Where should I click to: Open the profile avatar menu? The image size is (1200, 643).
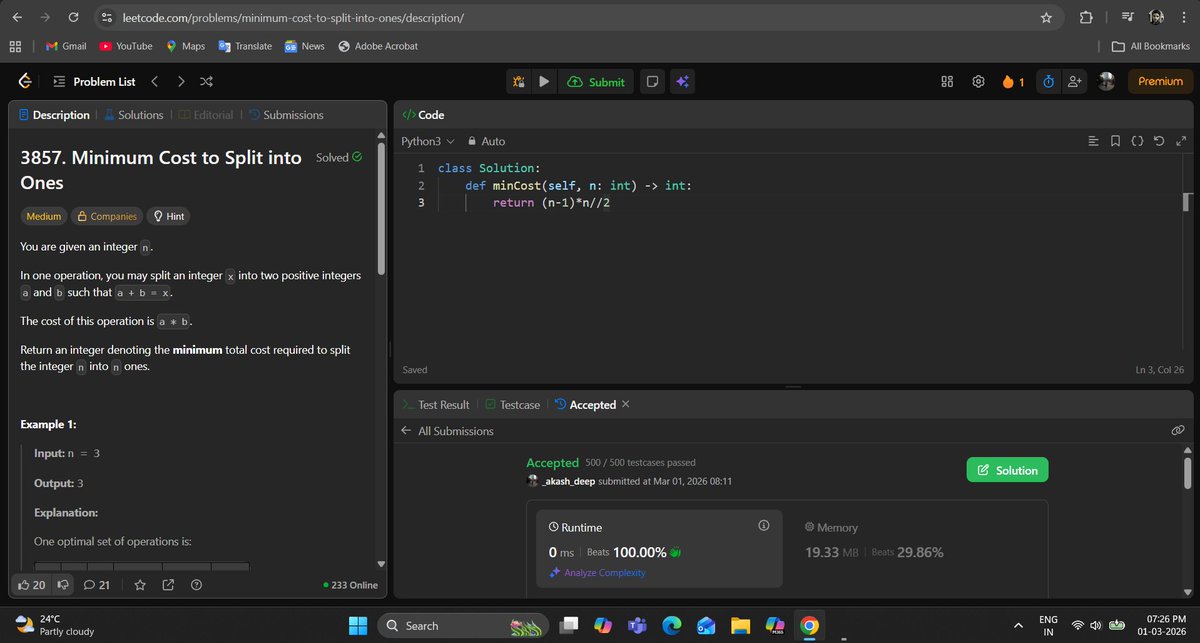pos(1107,82)
